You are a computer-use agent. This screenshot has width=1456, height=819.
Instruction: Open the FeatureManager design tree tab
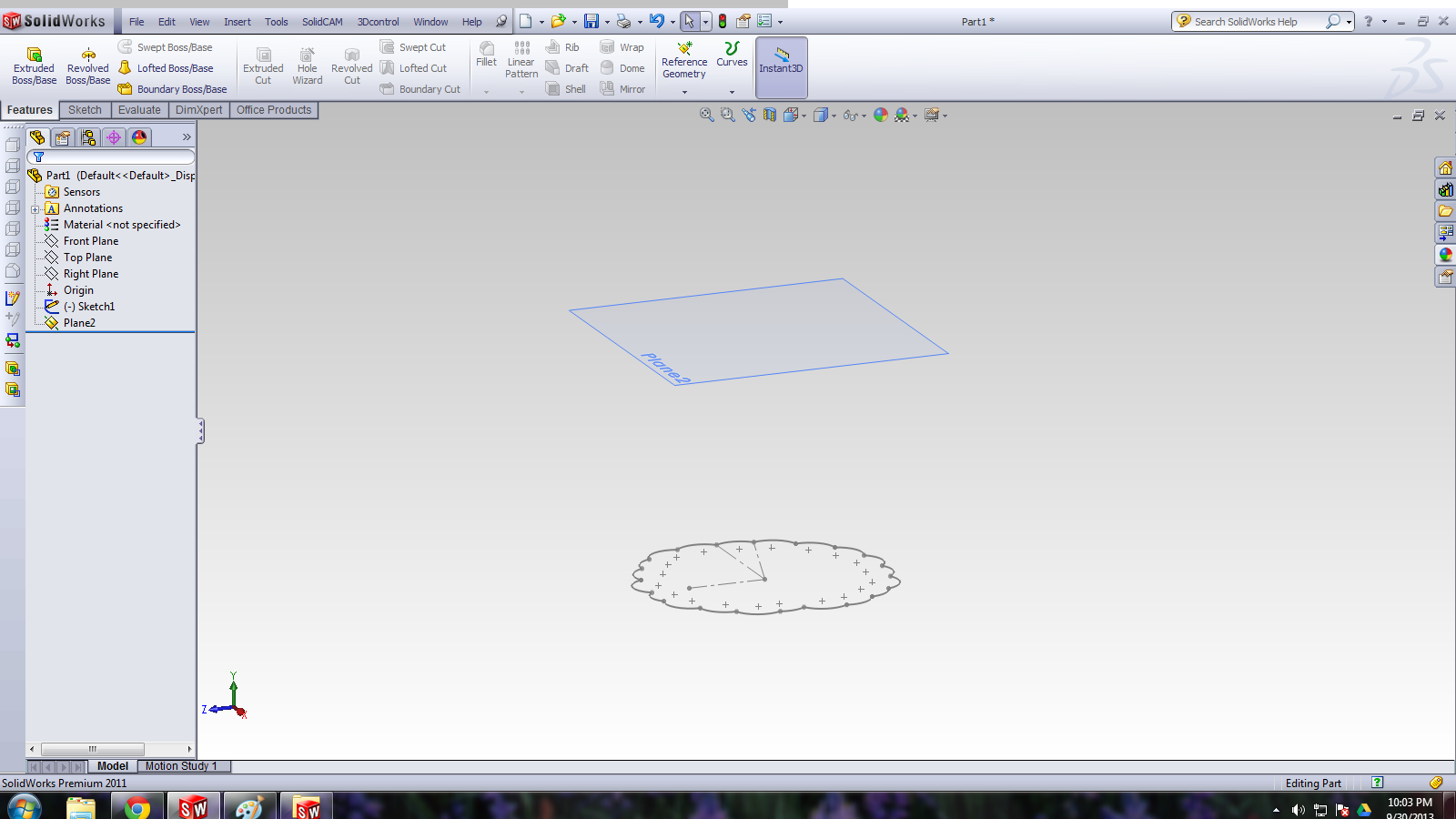tap(37, 137)
